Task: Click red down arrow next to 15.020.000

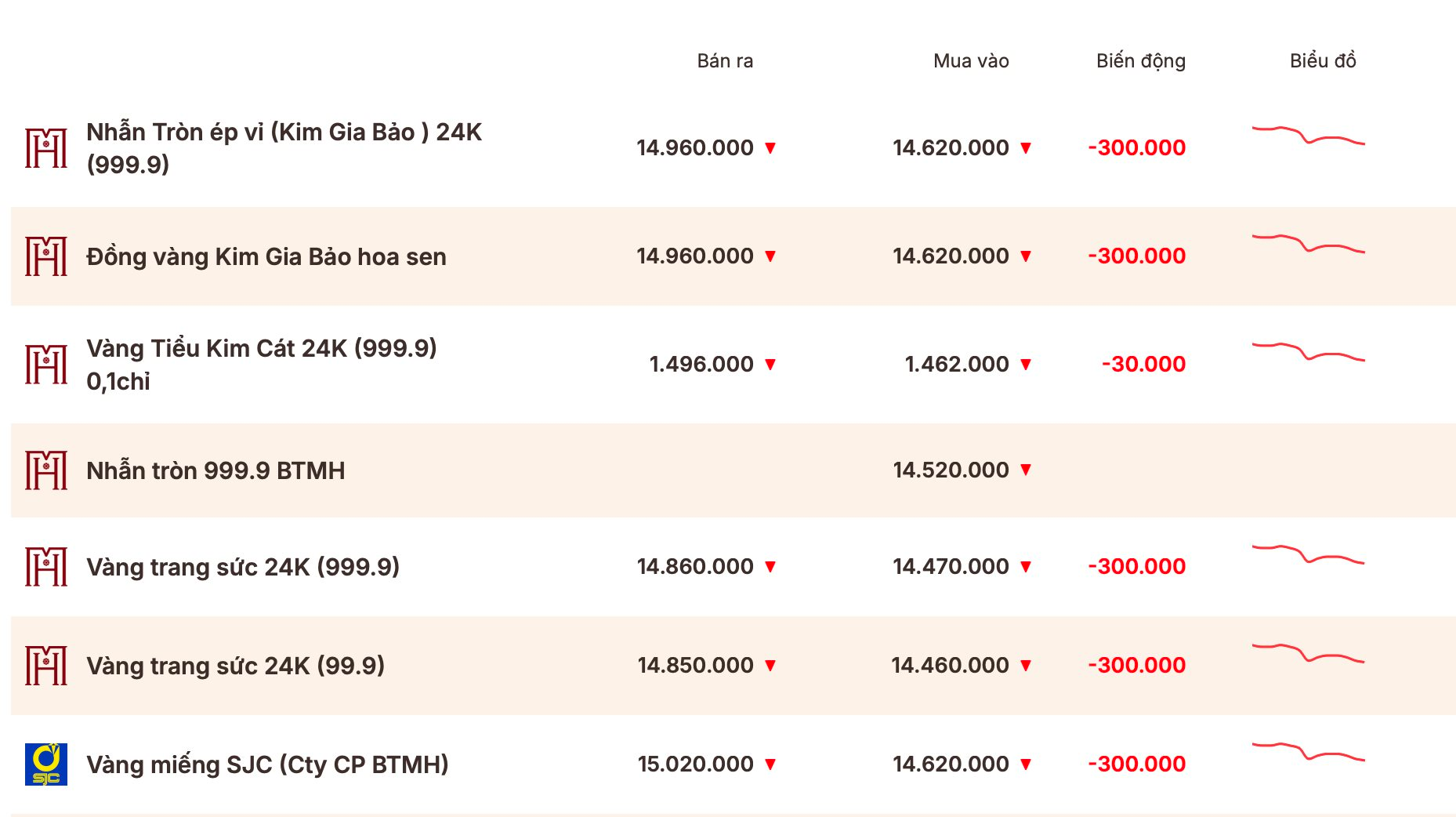Action: [x=770, y=764]
